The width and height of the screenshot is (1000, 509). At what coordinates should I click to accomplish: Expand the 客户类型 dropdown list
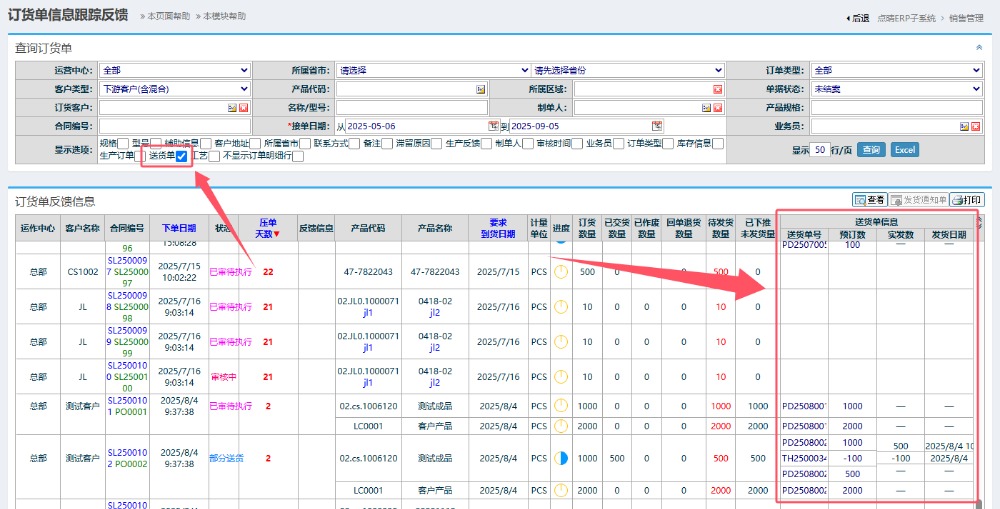[x=174, y=89]
